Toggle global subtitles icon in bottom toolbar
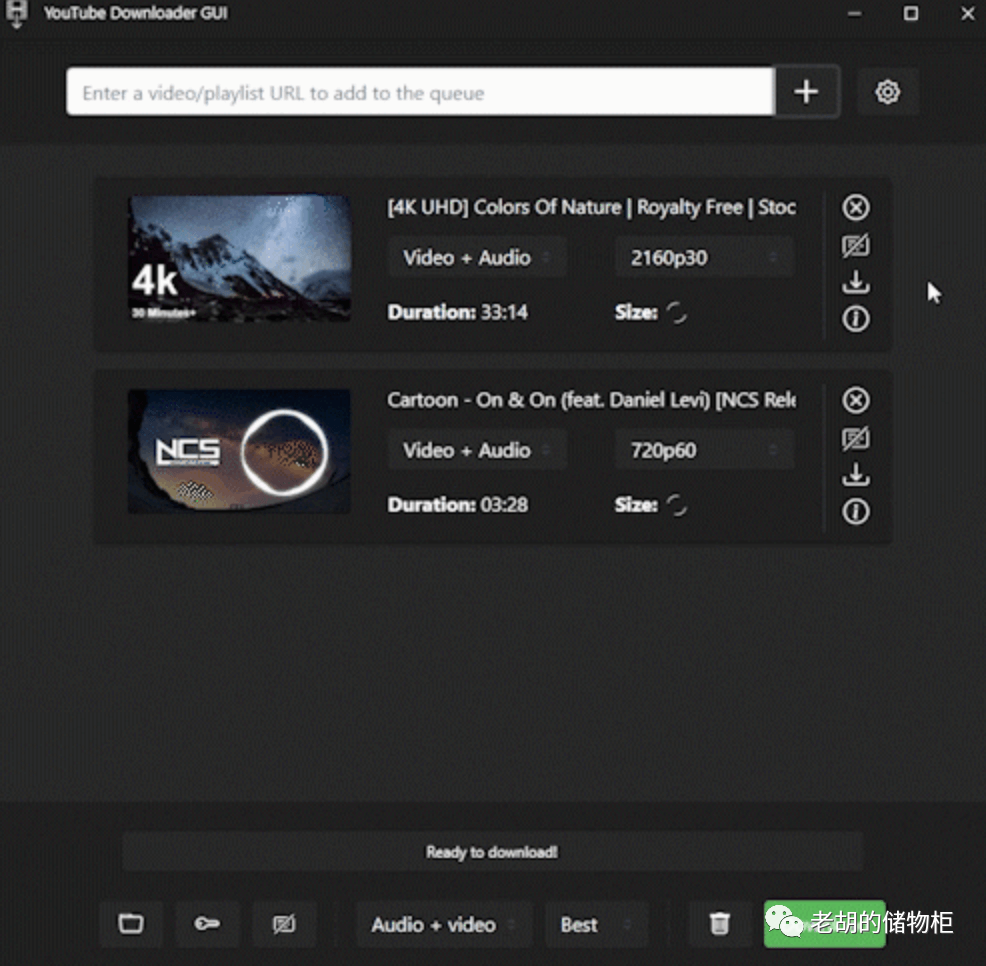 284,924
